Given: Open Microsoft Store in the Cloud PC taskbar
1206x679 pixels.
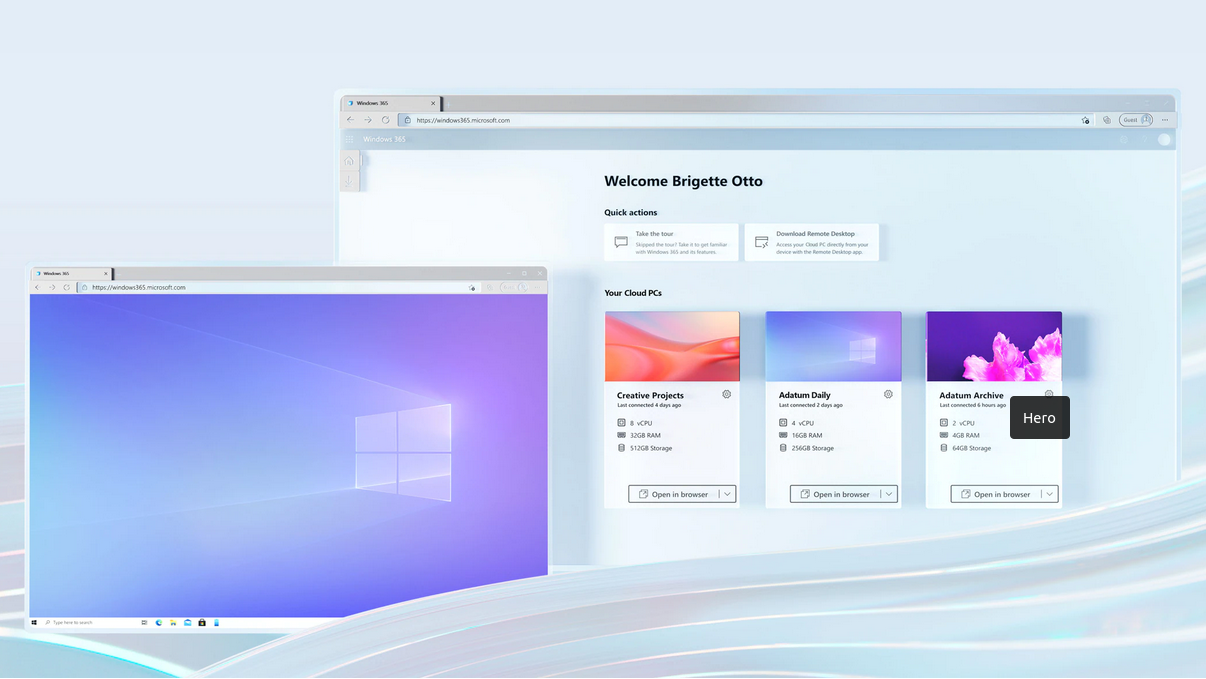Looking at the screenshot, I should coord(202,622).
